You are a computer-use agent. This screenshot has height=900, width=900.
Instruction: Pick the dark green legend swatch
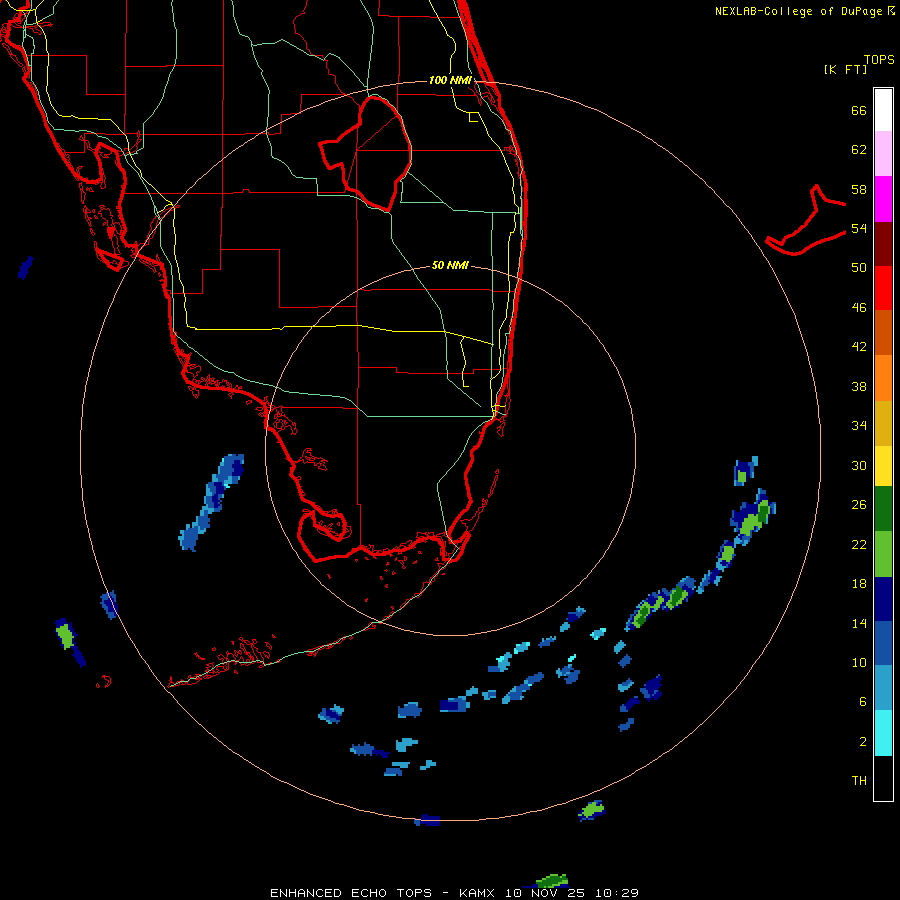point(883,509)
